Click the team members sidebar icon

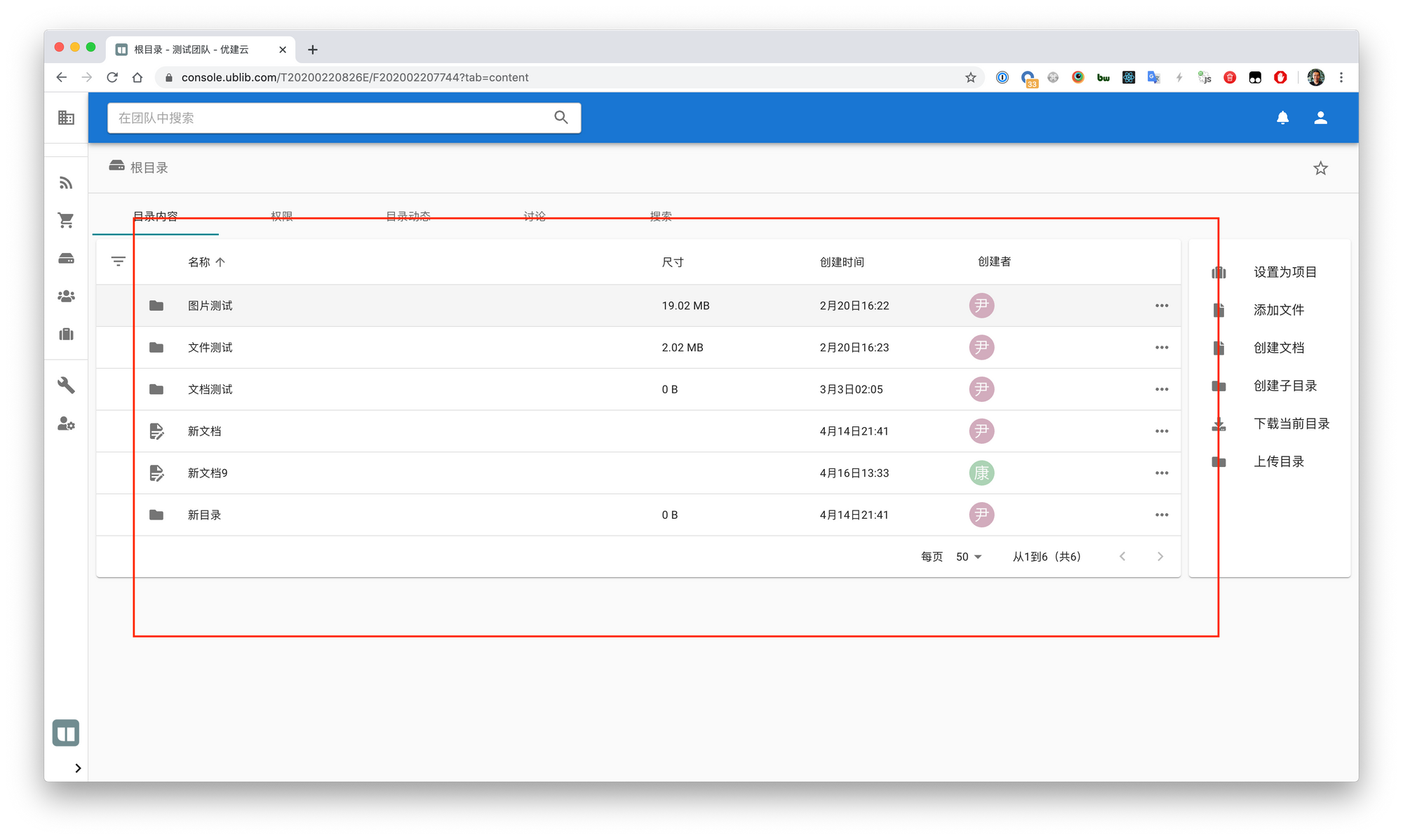(66, 296)
